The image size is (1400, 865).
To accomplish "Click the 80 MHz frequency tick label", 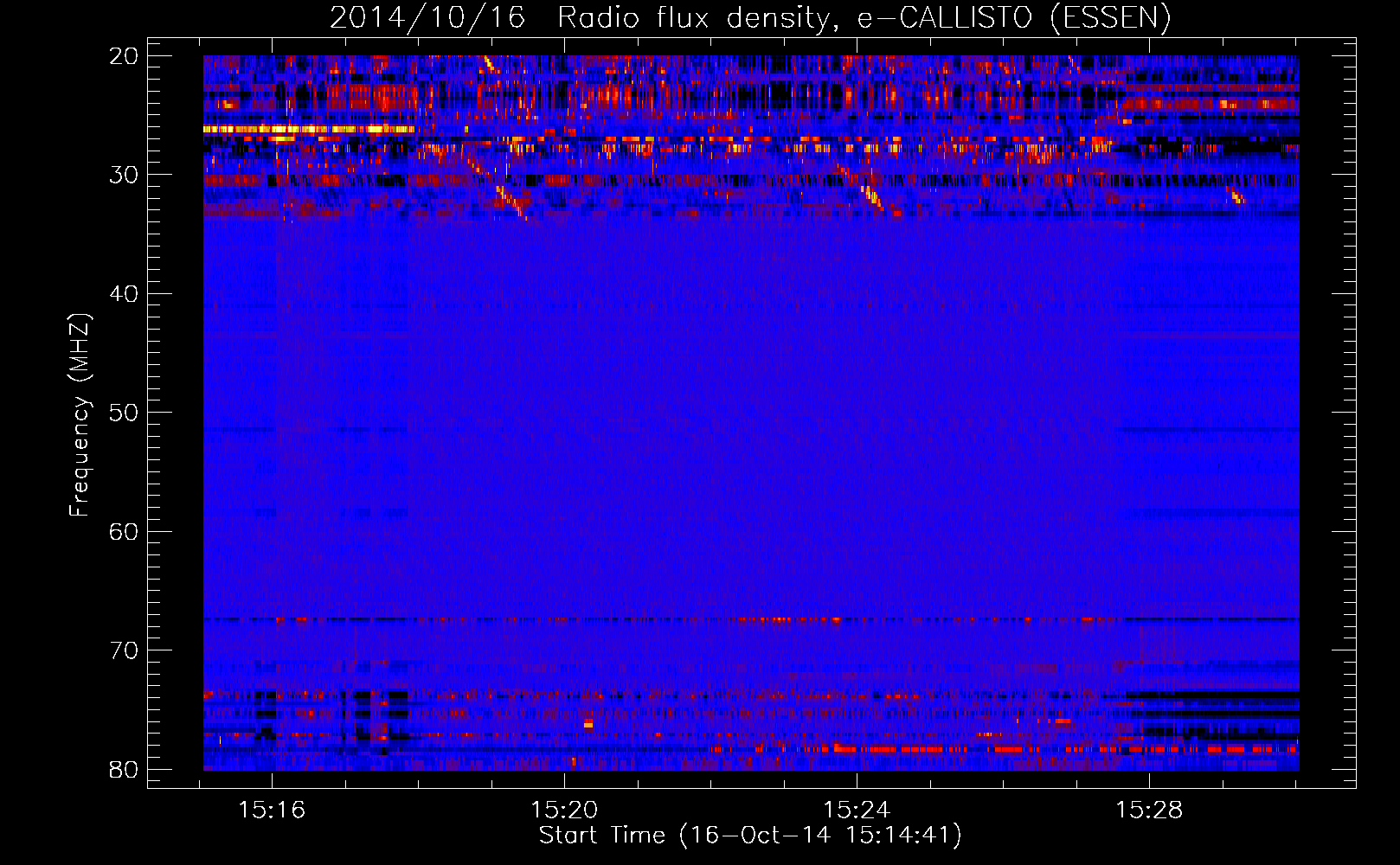I will click(124, 769).
